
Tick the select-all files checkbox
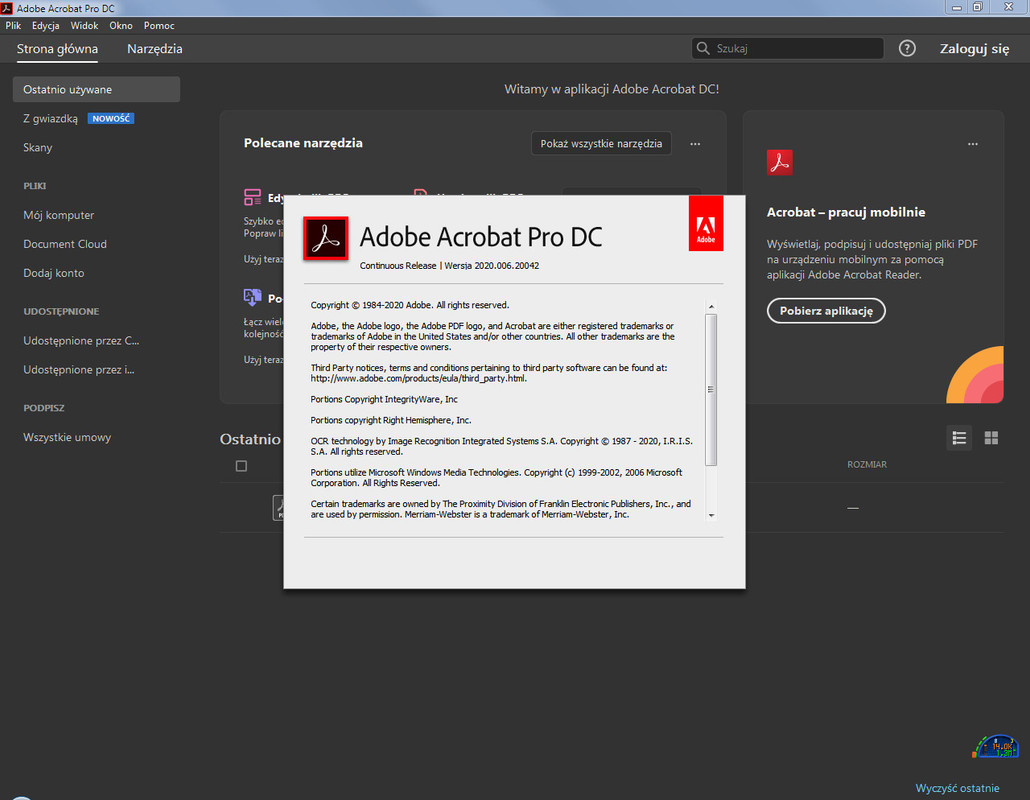[x=241, y=466]
